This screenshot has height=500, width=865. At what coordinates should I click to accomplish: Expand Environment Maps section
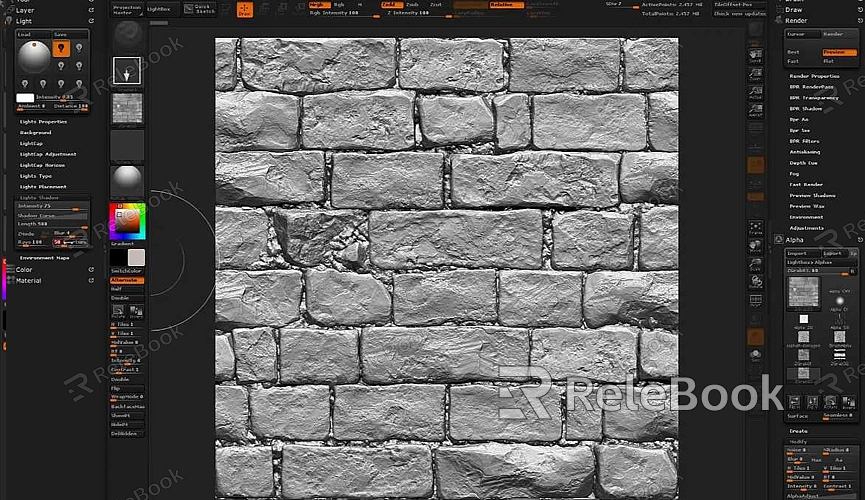coord(45,258)
